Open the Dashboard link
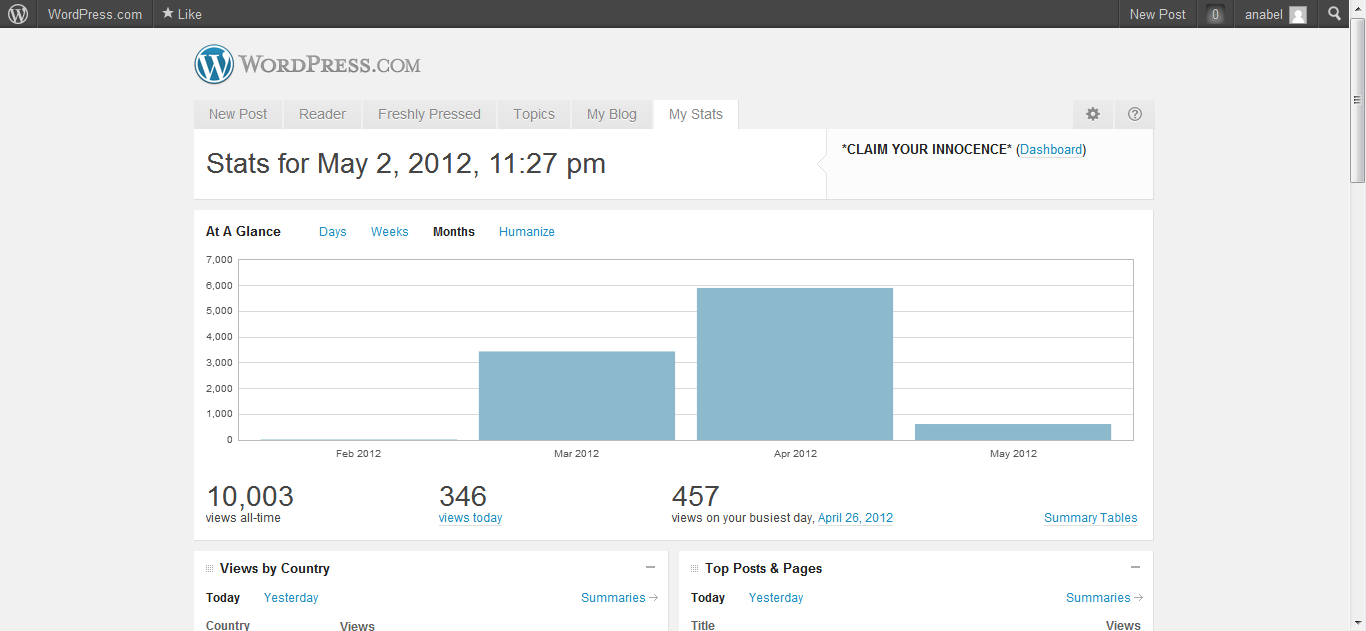 (1051, 150)
